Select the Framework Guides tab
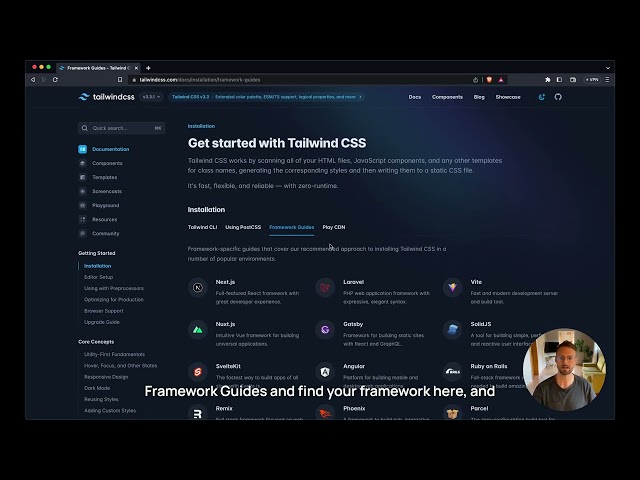 point(291,227)
